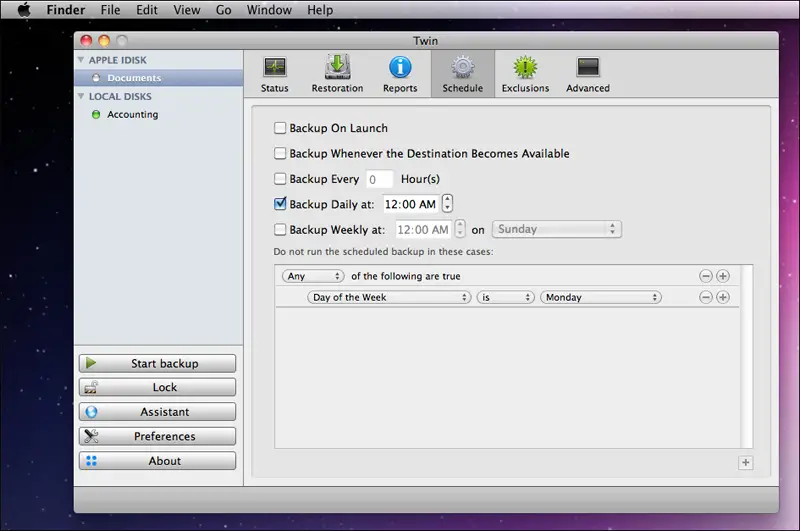This screenshot has height=531, width=800.
Task: Click the green status dot beside Accounting
Action: 96,114
